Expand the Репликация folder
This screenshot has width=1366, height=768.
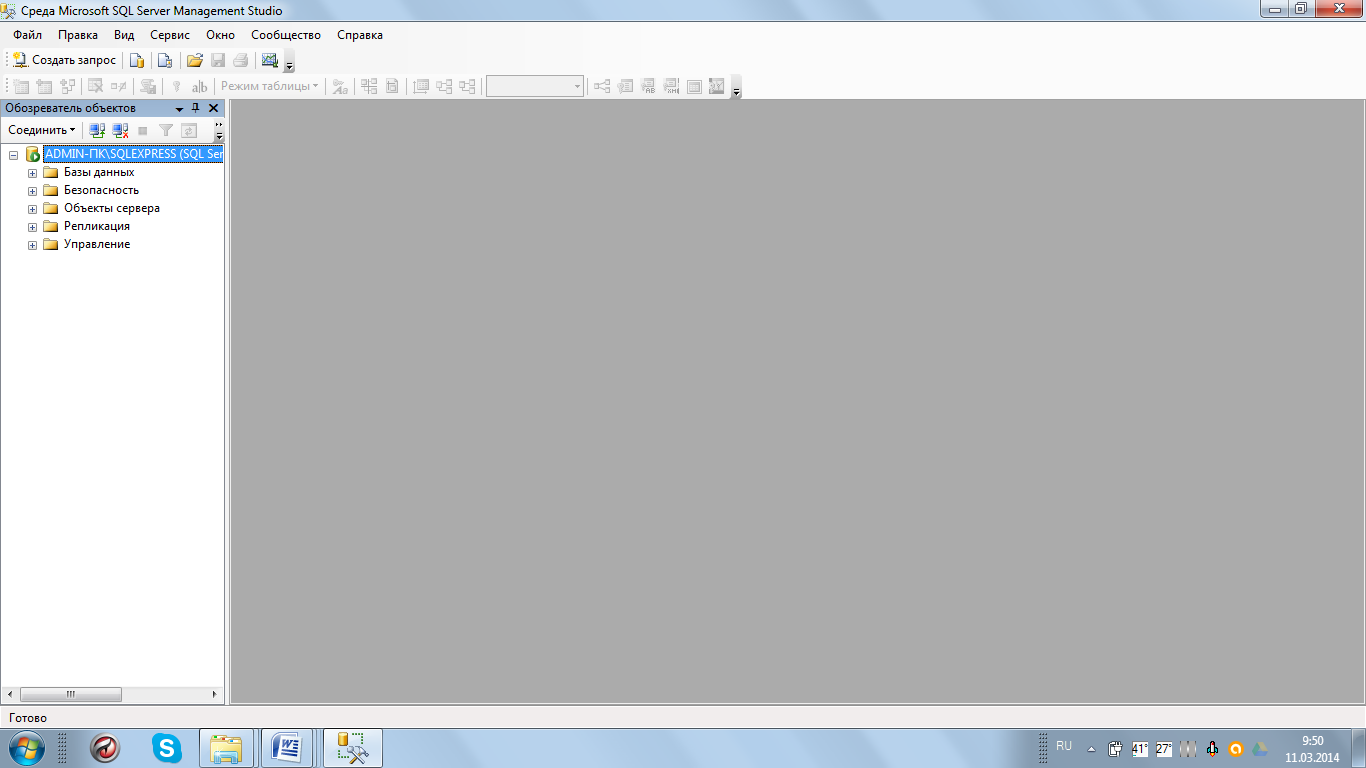[x=32, y=227]
